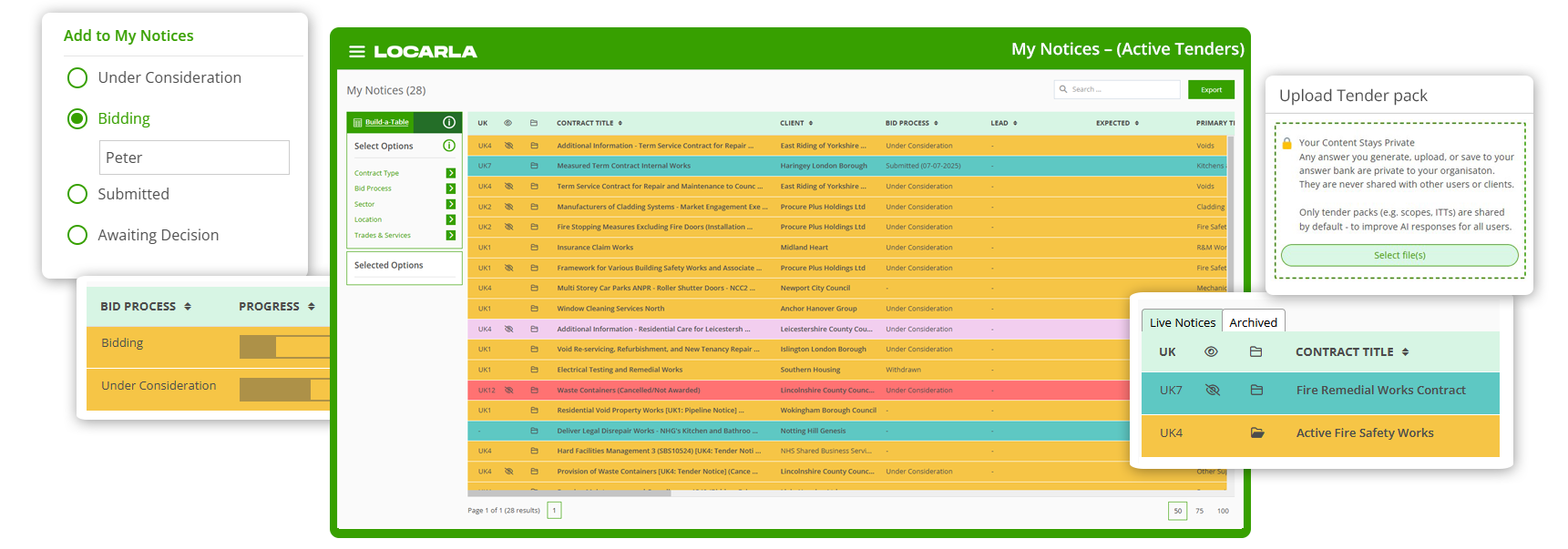Expand the Contract Type filter arrow
Viewport: 1568px width, 549px height.
pos(450,173)
